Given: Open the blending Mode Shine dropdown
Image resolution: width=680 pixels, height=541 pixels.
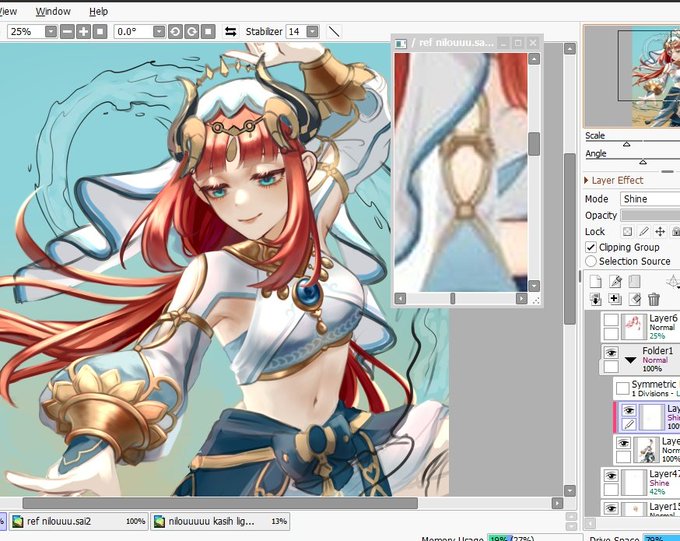Looking at the screenshot, I should (x=650, y=199).
